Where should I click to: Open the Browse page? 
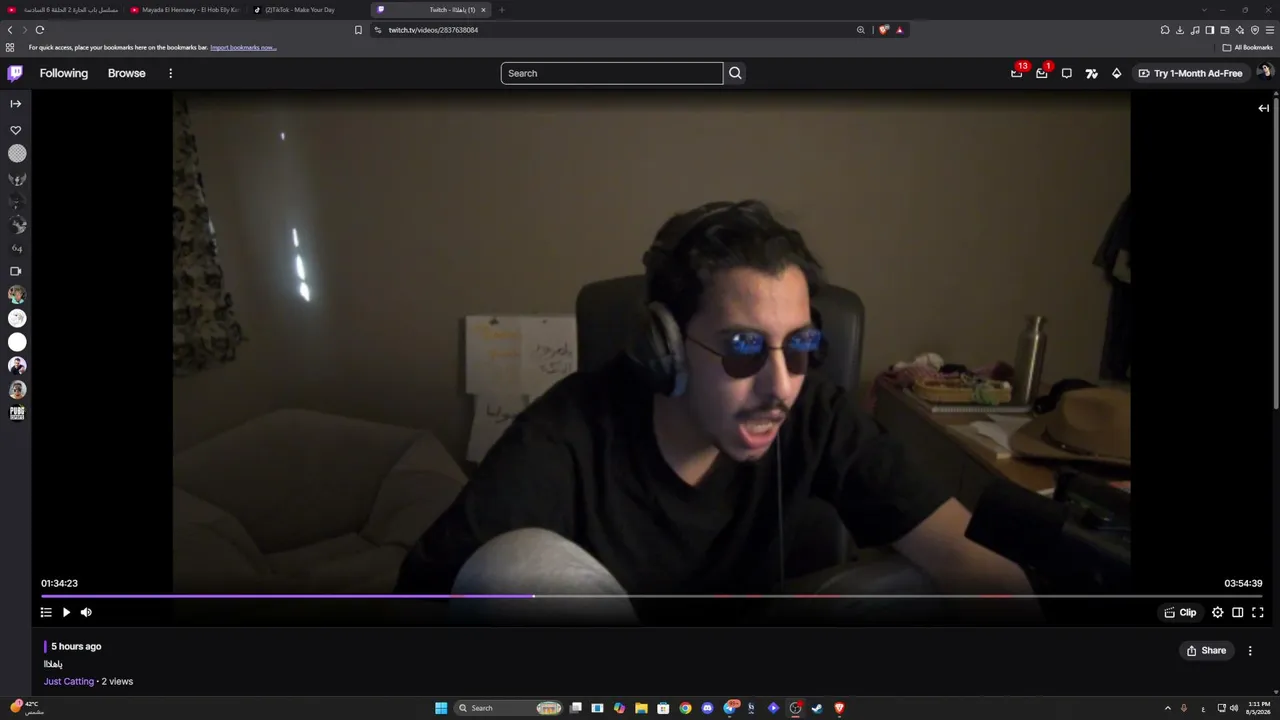(127, 73)
